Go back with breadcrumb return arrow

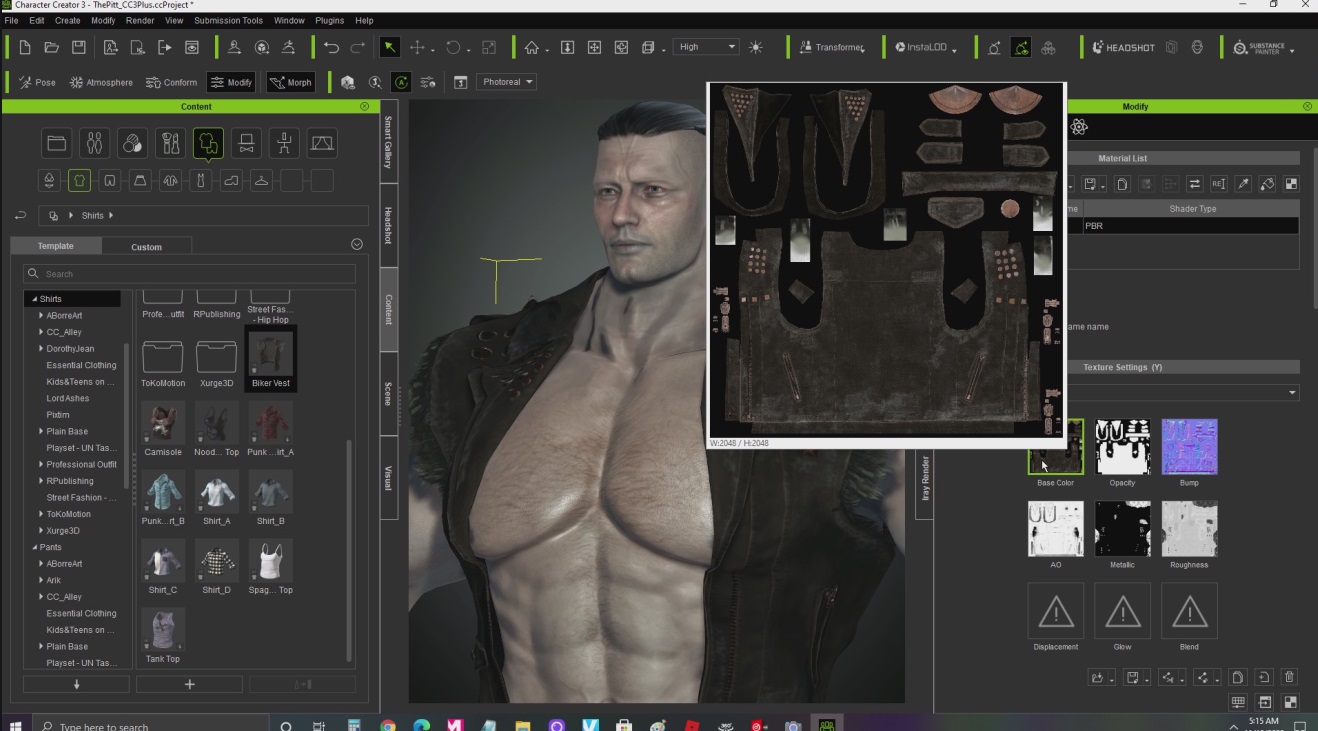click(20, 215)
